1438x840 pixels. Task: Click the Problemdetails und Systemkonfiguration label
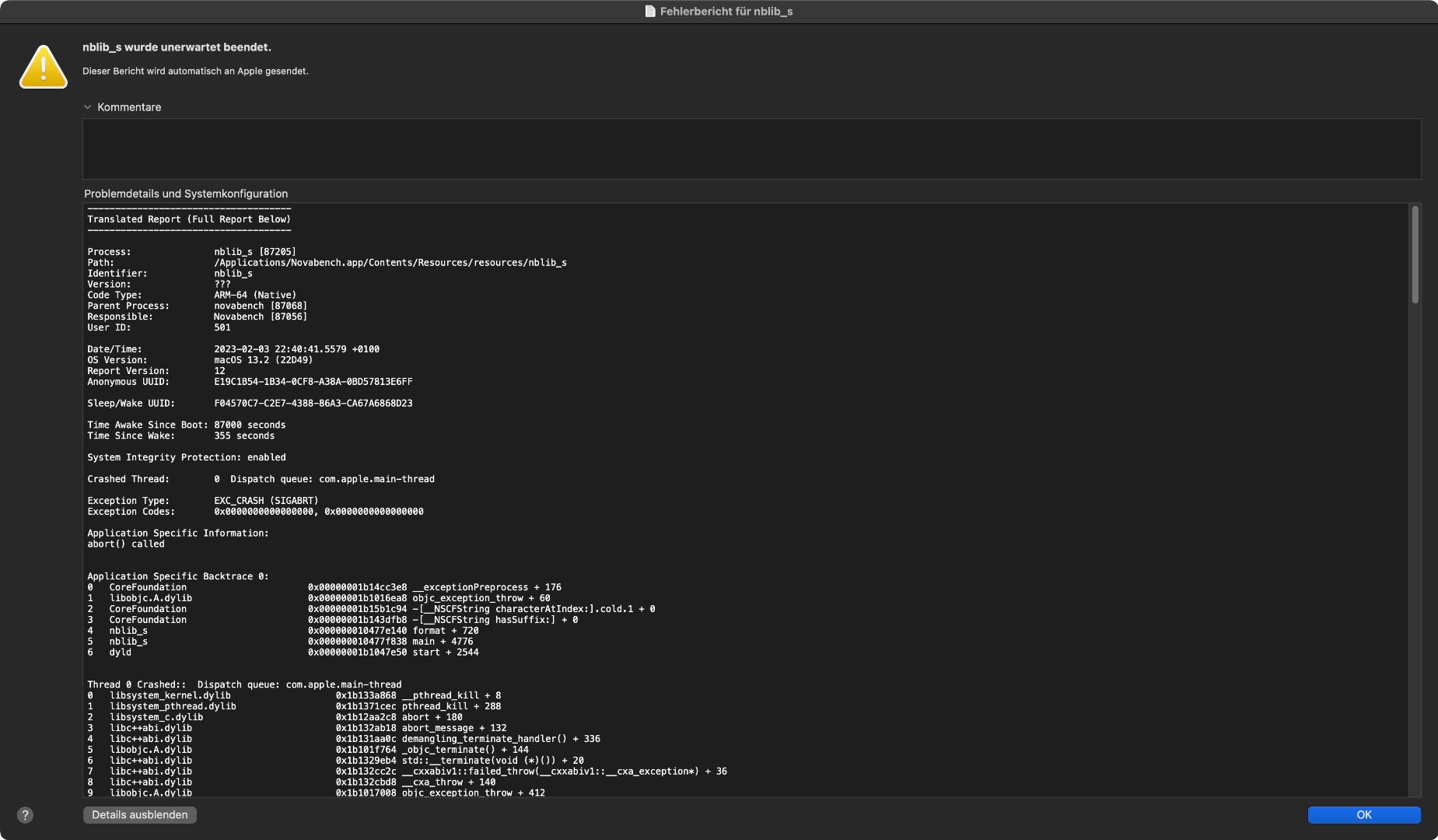coord(186,194)
